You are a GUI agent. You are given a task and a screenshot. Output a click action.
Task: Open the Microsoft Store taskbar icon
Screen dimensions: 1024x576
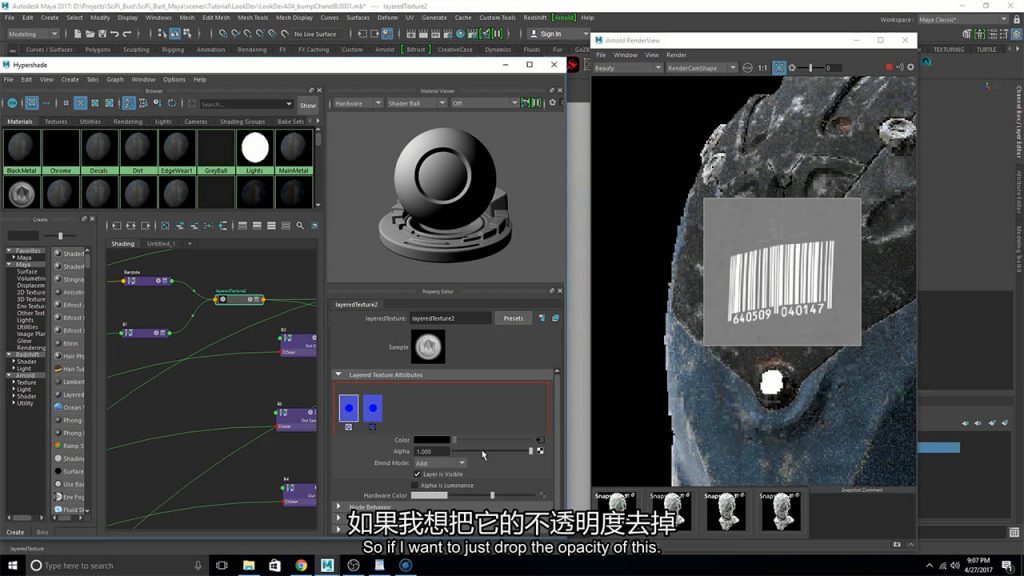tap(275, 566)
